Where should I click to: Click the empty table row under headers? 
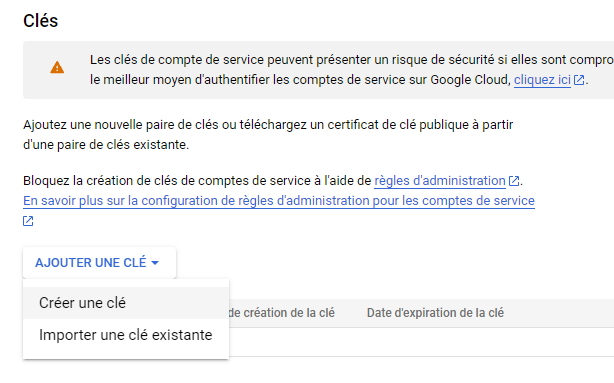421,342
